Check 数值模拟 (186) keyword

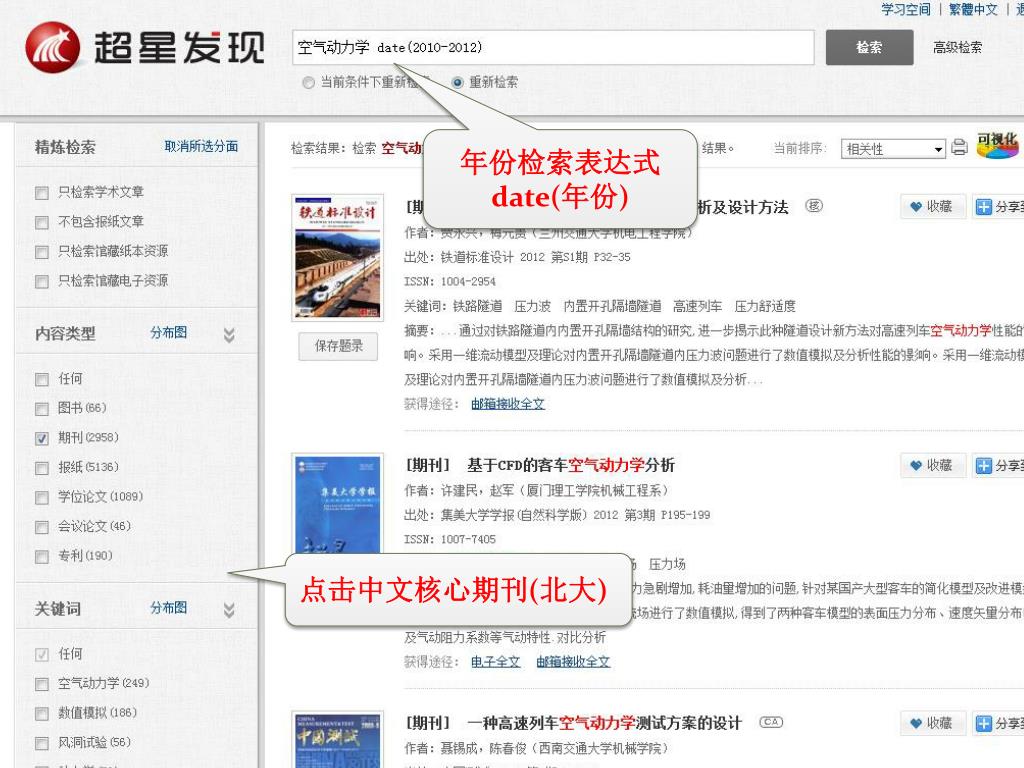point(42,713)
